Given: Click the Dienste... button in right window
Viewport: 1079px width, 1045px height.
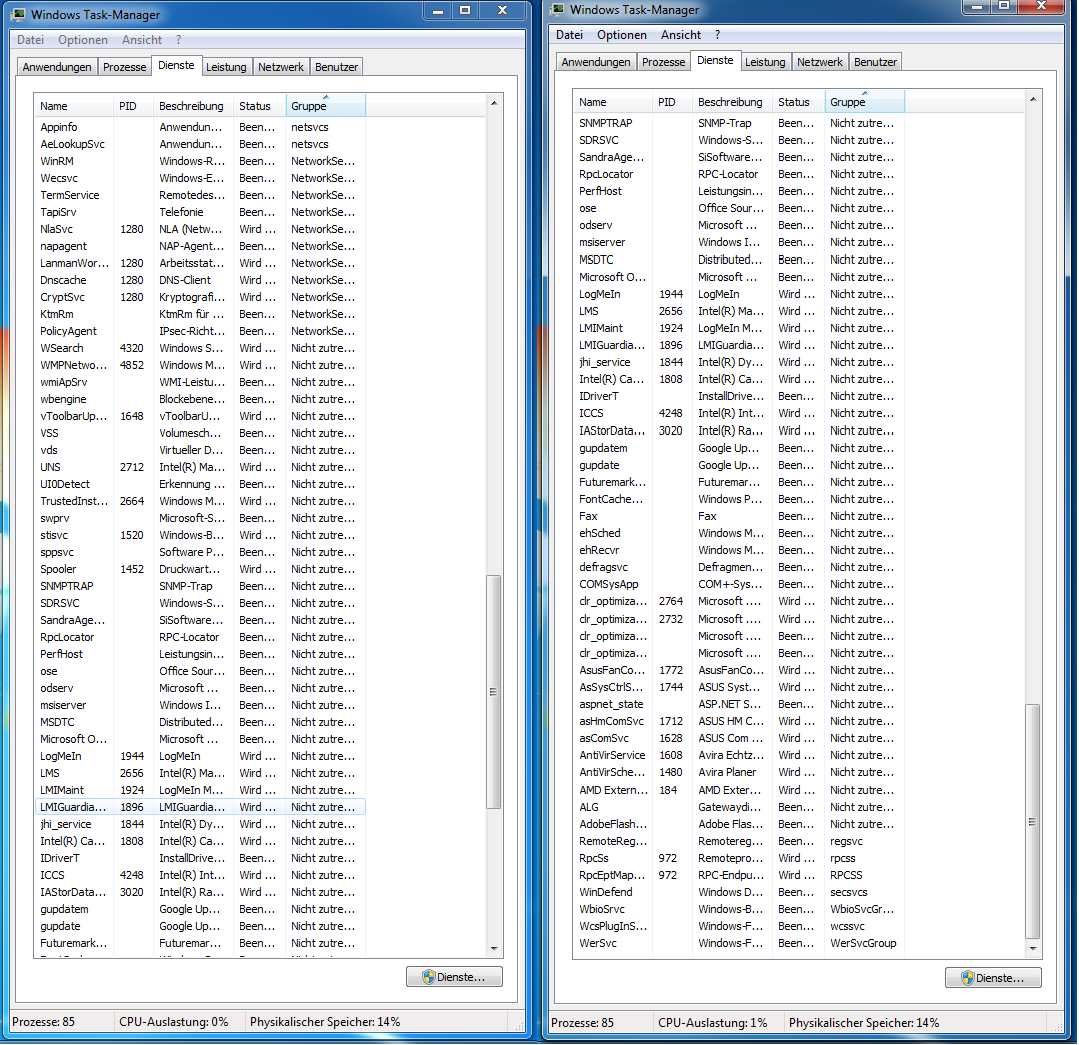Looking at the screenshot, I should [x=993, y=978].
